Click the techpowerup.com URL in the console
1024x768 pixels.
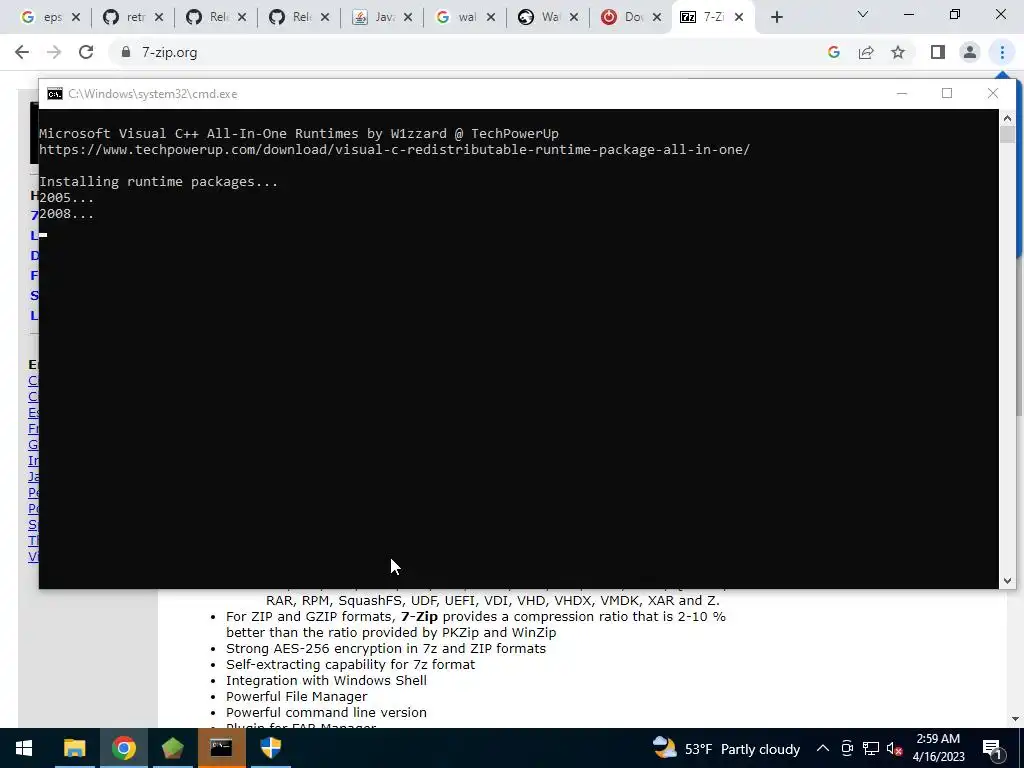click(x=394, y=150)
